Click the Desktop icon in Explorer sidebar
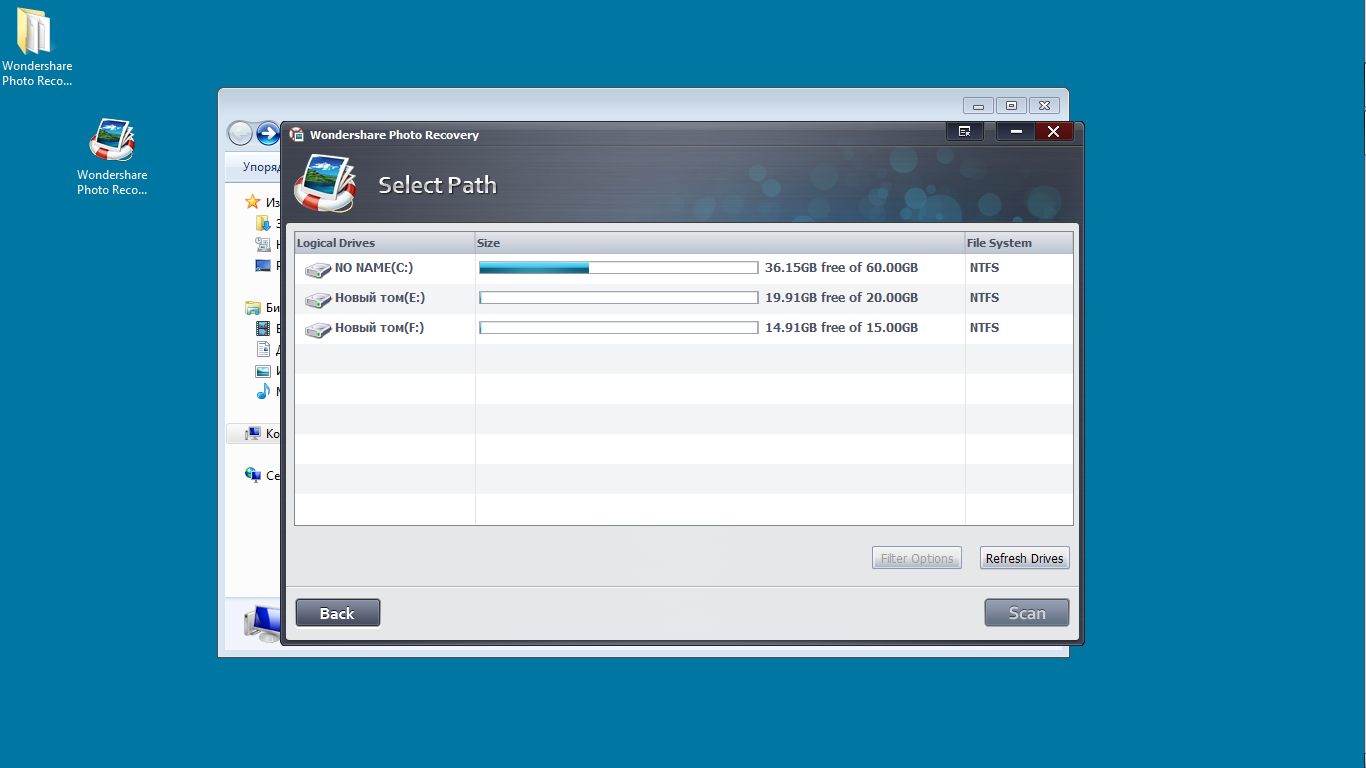The height and width of the screenshot is (768, 1366). click(263, 265)
